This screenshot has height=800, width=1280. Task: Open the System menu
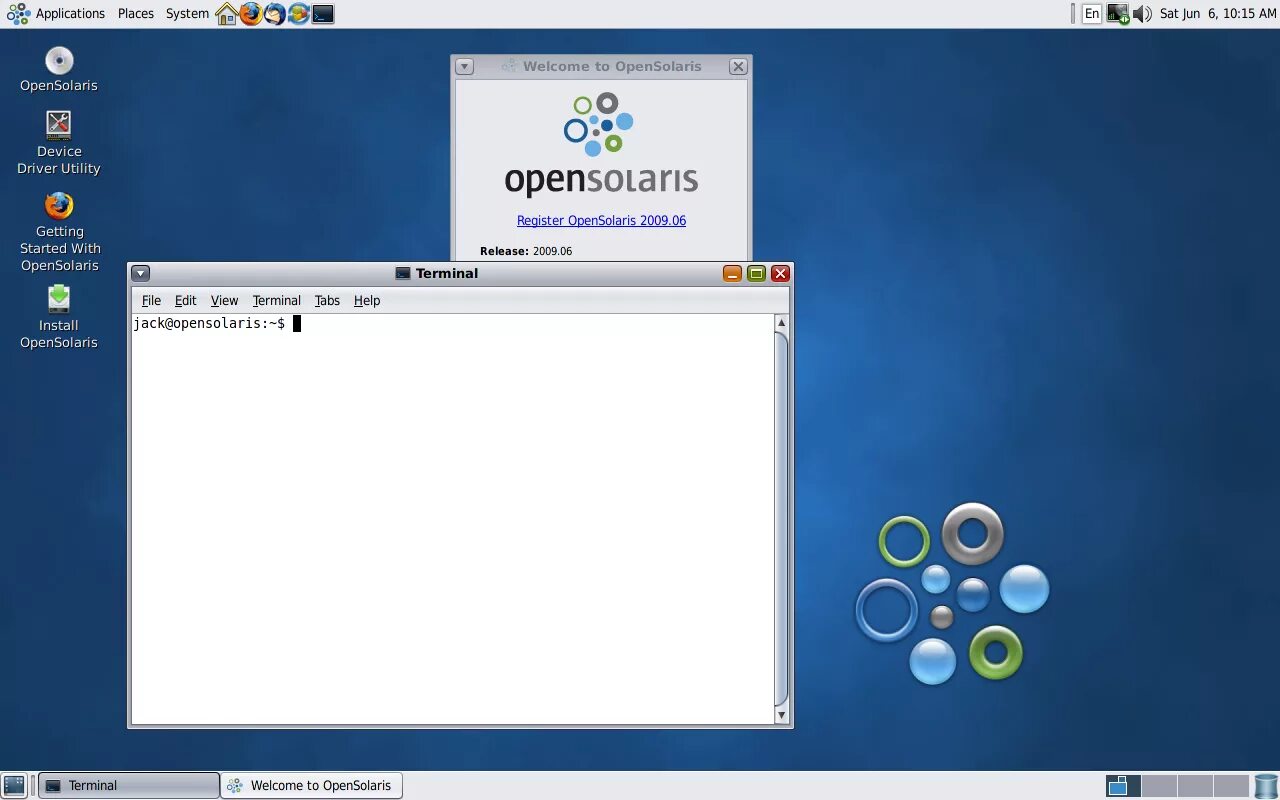(x=188, y=14)
